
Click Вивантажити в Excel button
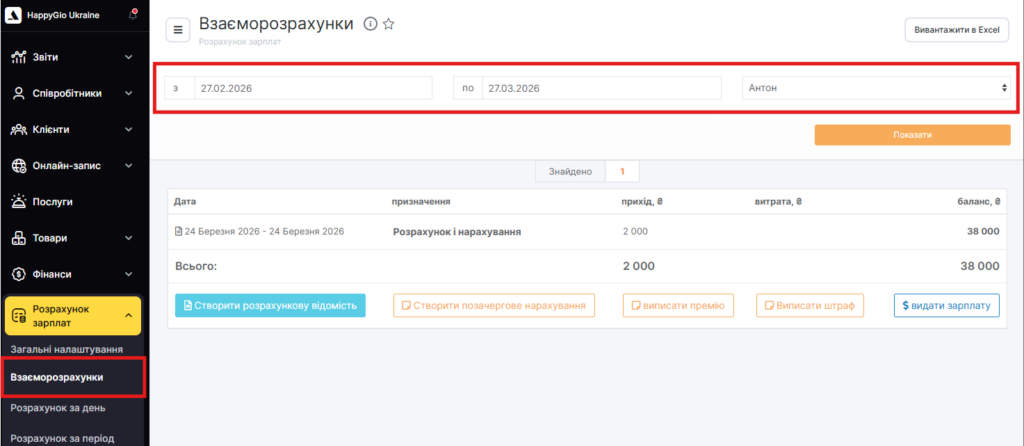click(956, 30)
